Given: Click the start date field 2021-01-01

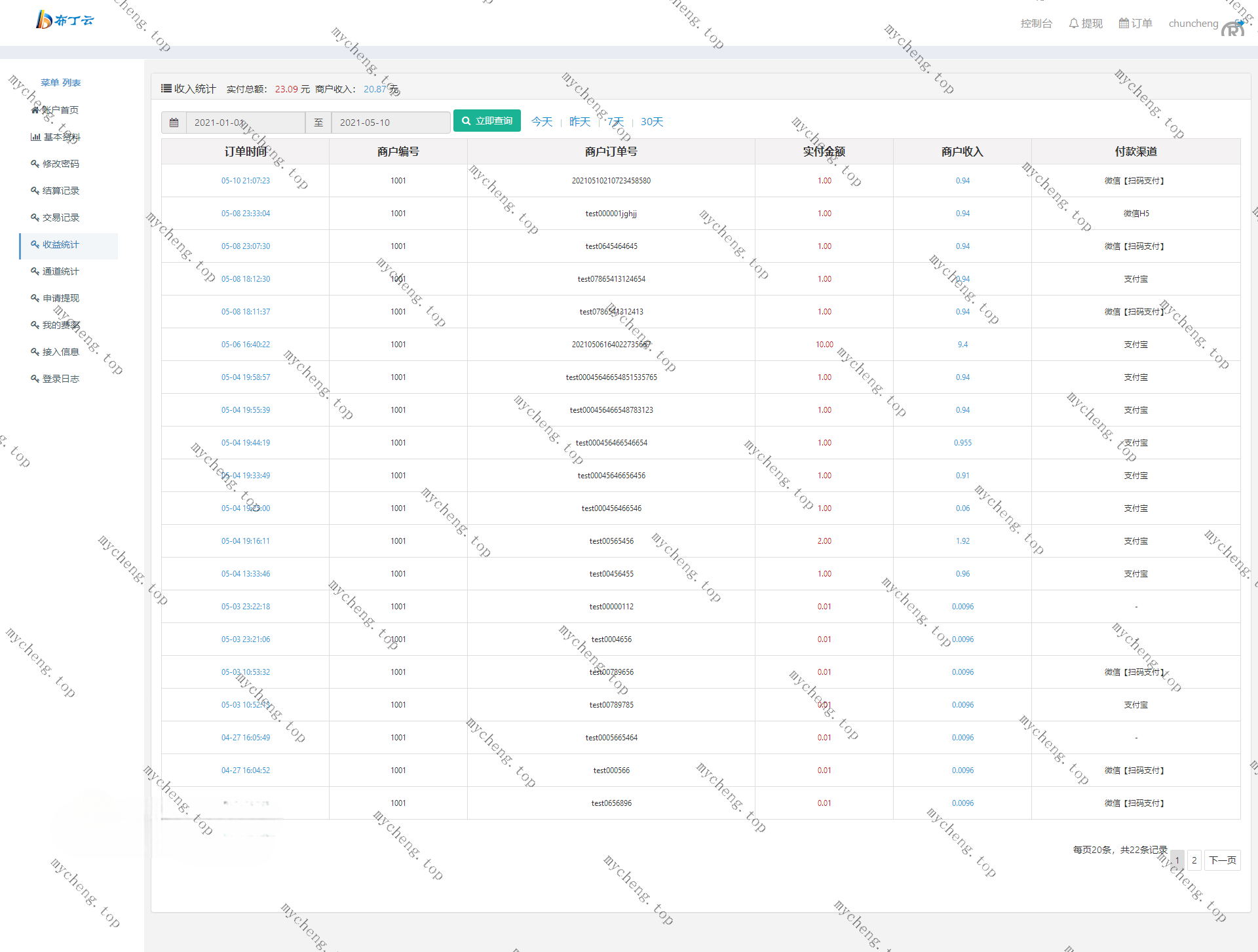Looking at the screenshot, I should (245, 123).
